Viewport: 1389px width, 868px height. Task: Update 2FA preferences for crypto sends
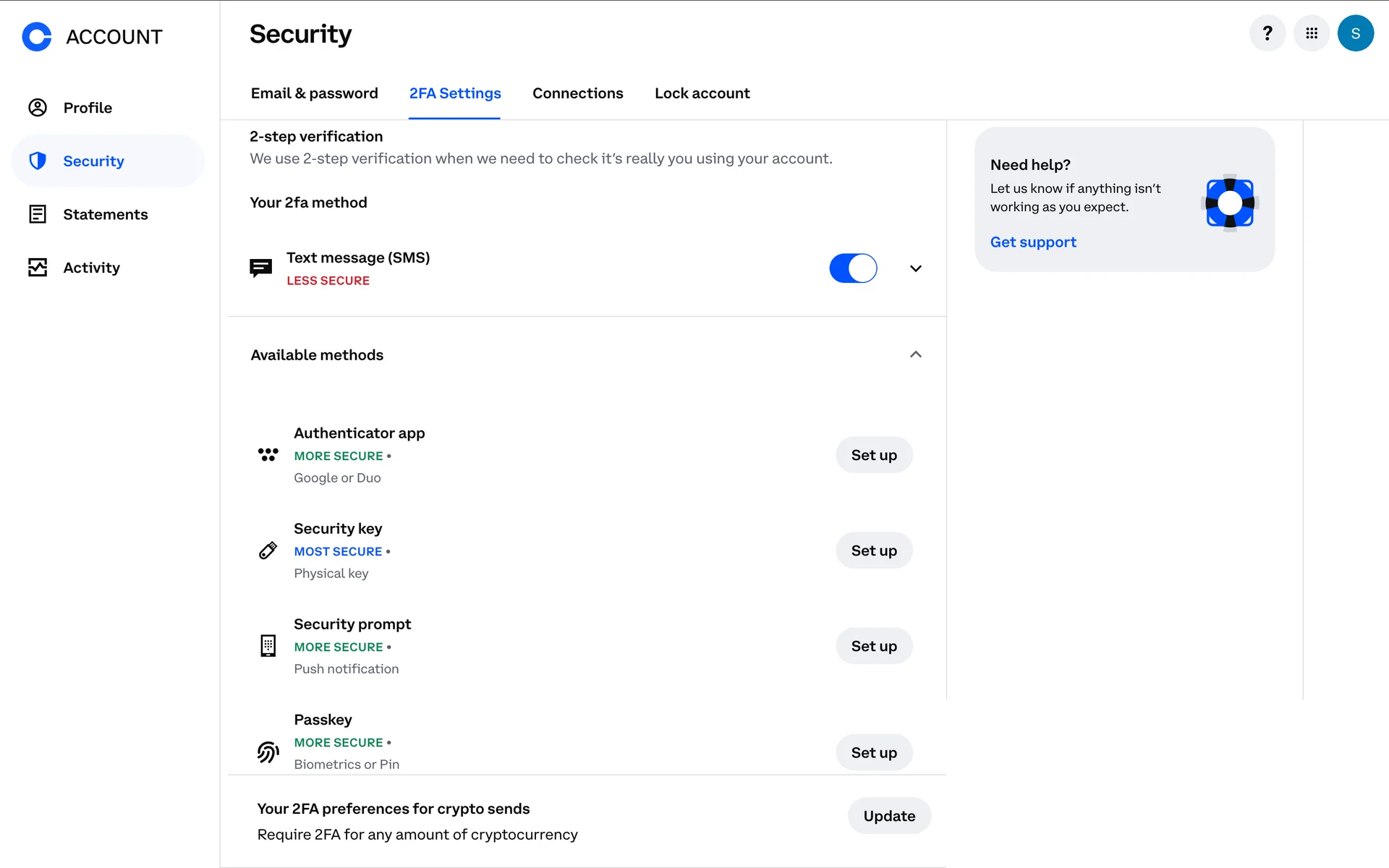888,816
